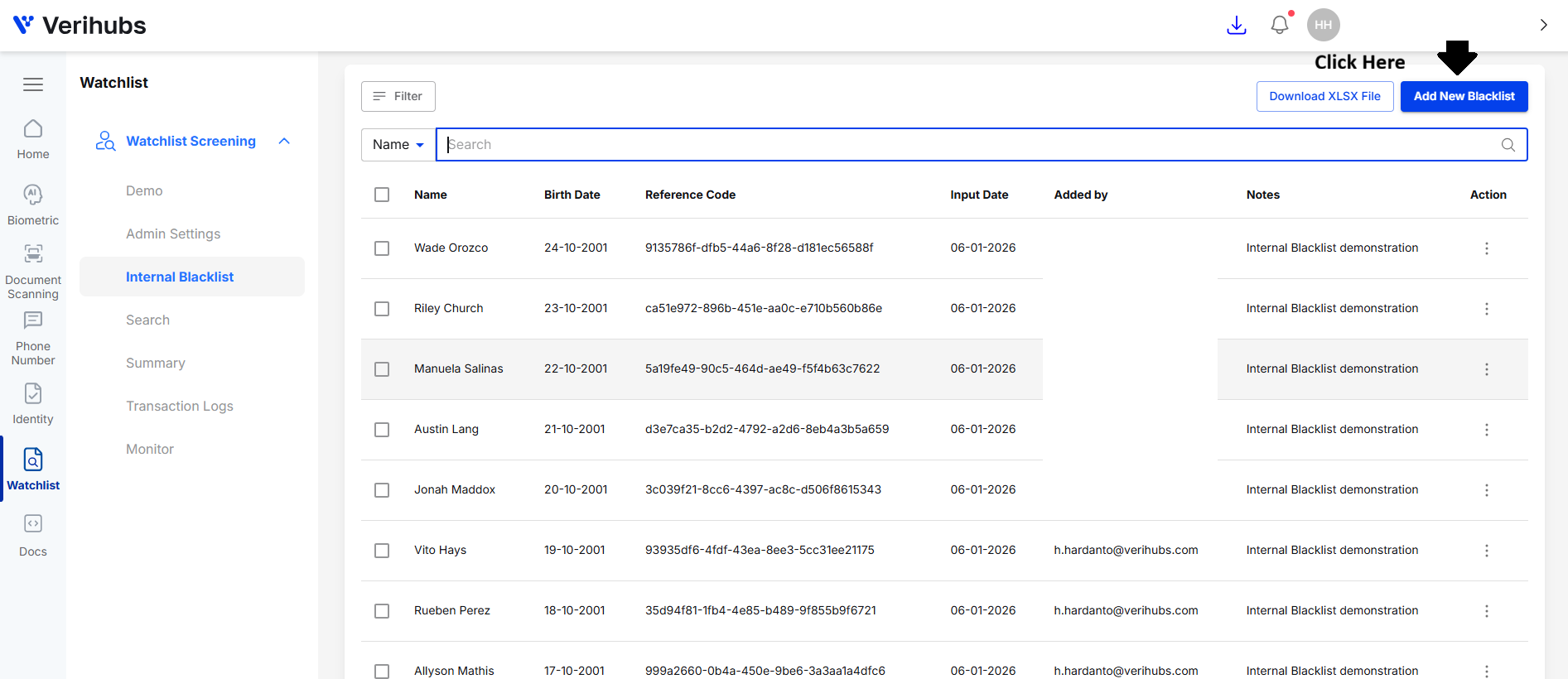Open Demo menu item
Image resolution: width=1568 pixels, height=679 pixels.
pyautogui.click(x=144, y=190)
